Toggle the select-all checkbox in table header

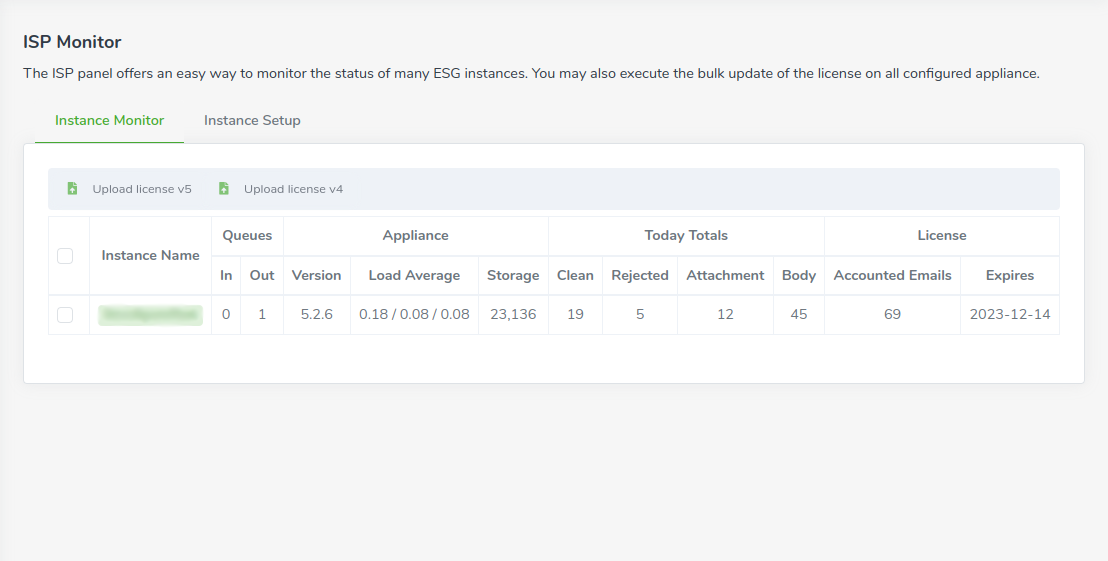[65, 256]
